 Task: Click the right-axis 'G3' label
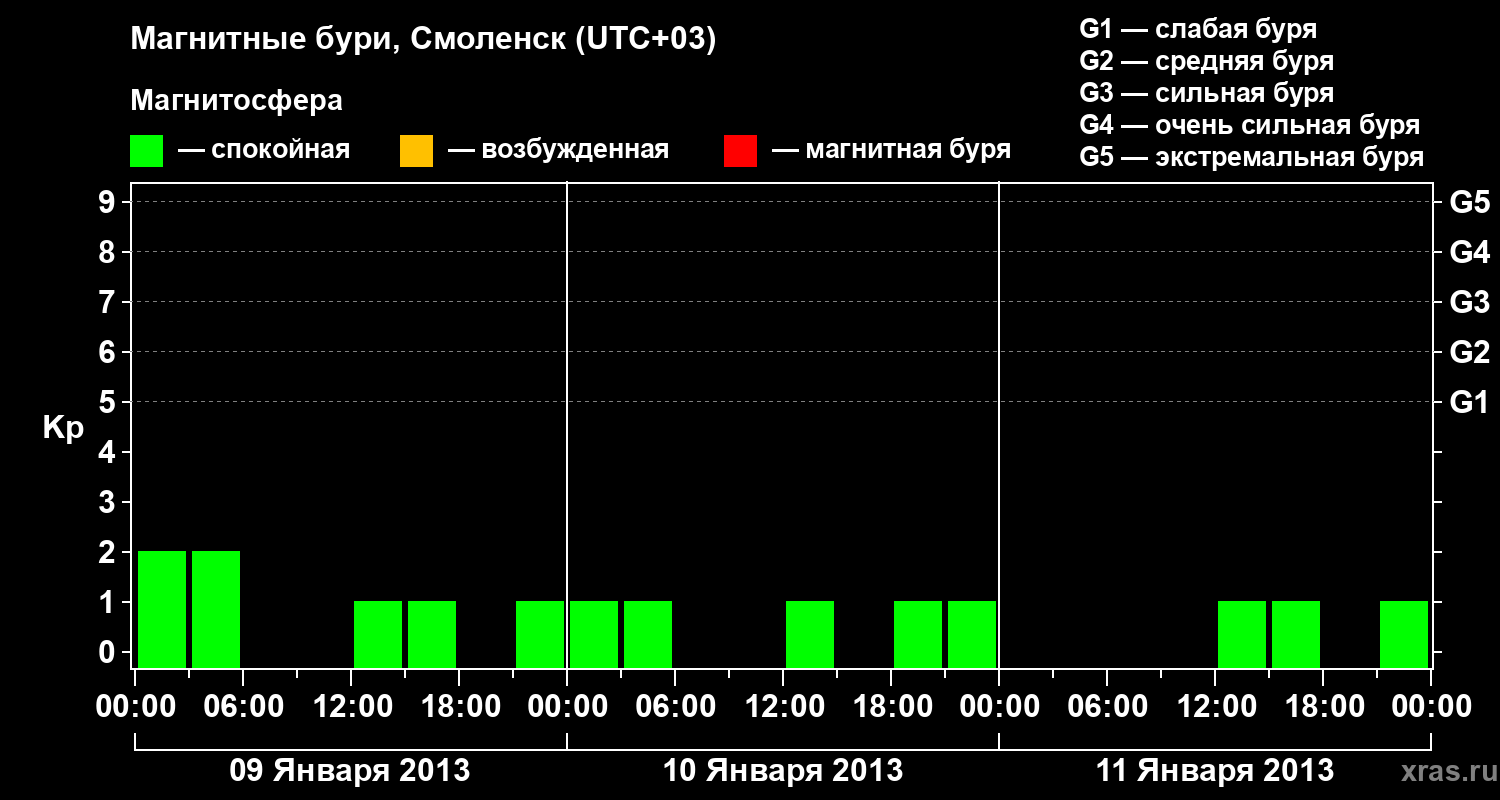(1470, 303)
